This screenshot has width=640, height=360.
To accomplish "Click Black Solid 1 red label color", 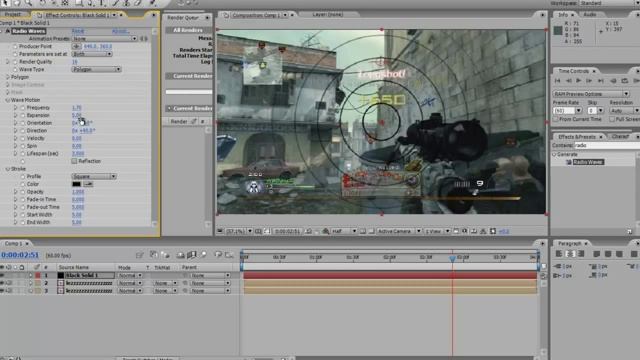I will [x=38, y=275].
